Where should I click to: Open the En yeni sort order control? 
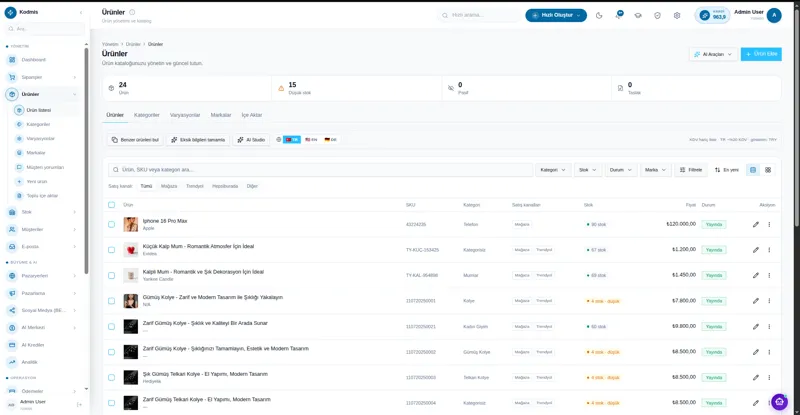coord(727,170)
